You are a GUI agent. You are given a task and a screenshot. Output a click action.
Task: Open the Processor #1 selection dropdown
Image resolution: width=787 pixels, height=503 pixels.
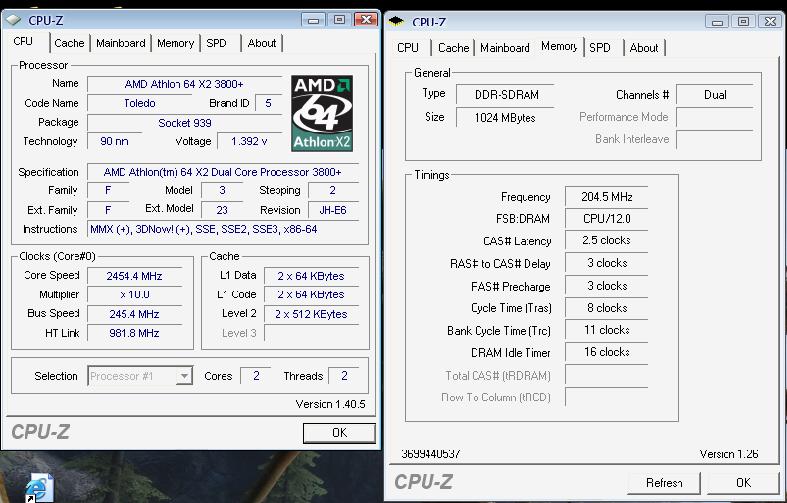pos(184,376)
